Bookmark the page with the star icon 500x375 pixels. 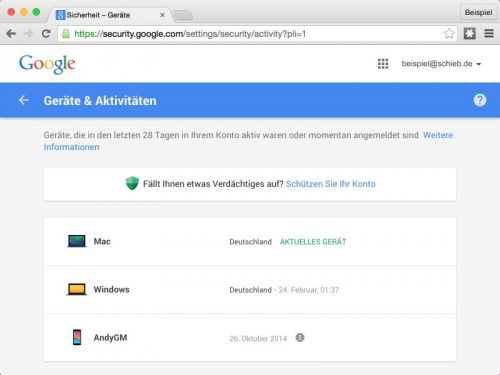coord(449,33)
